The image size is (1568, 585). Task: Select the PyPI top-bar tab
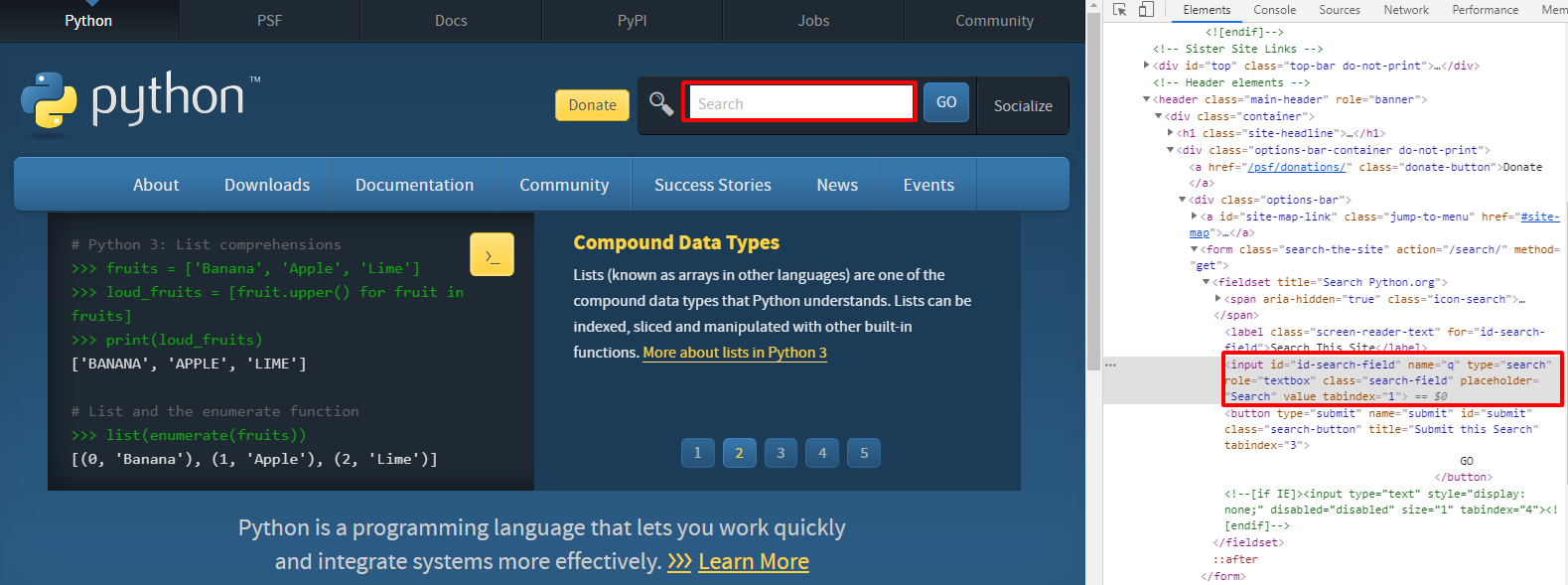[x=632, y=21]
